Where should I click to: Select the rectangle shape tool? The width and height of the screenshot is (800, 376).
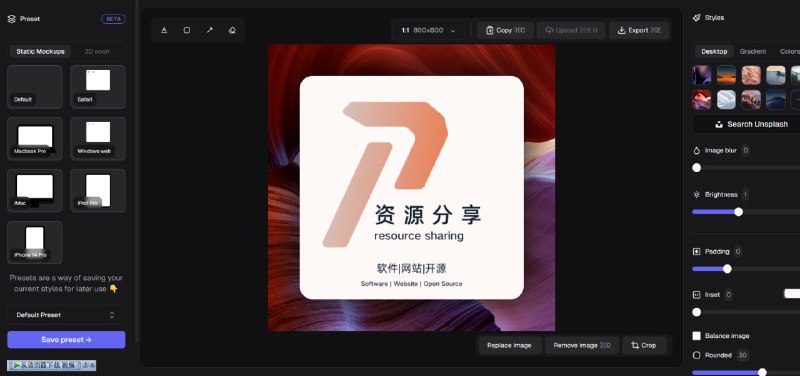pos(187,30)
